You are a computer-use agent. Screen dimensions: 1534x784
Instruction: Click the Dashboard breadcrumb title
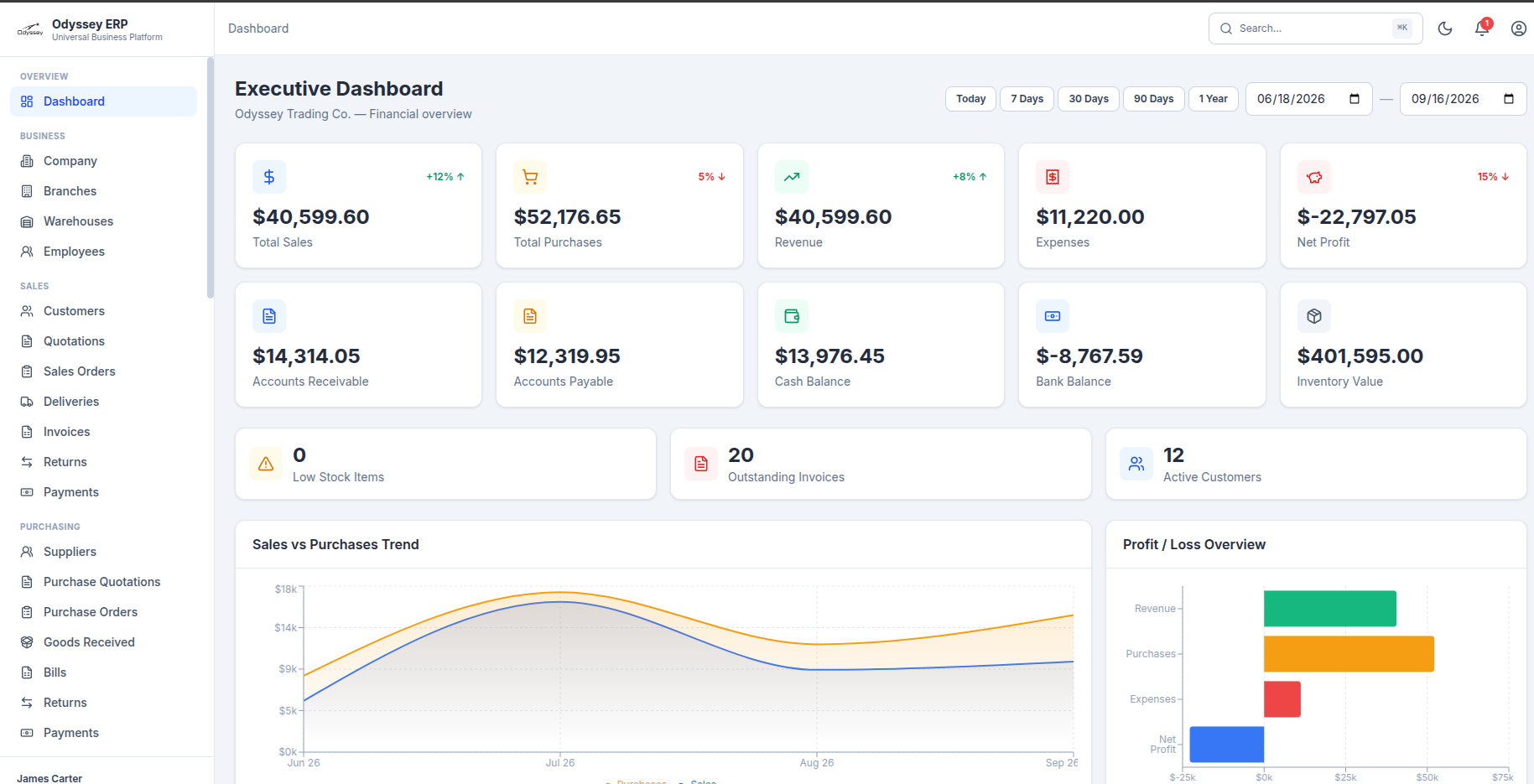pos(258,29)
